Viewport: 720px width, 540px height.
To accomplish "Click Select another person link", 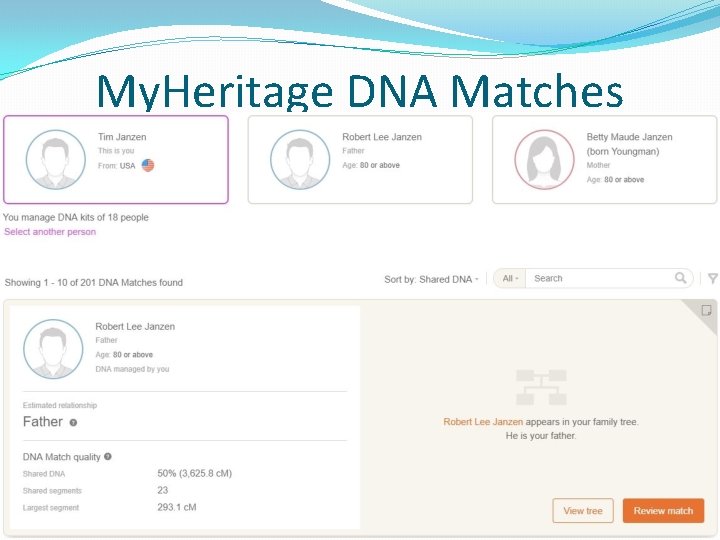I will [50, 231].
